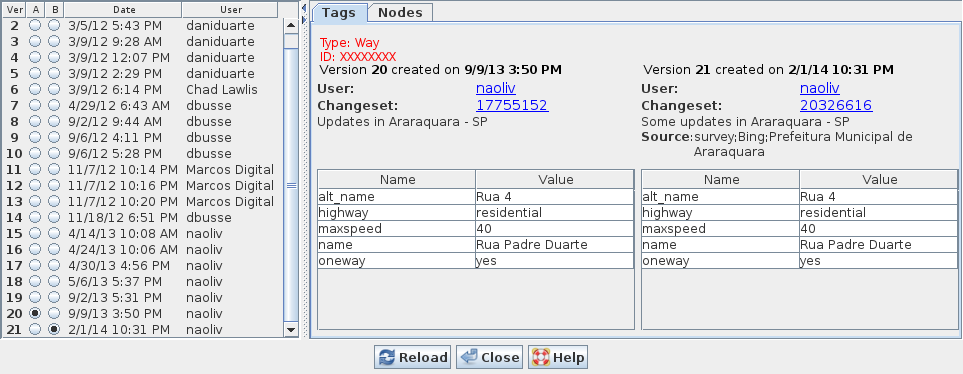The image size is (963, 374).
Task: Click the version list scroll up arrow
Action: click(291, 25)
